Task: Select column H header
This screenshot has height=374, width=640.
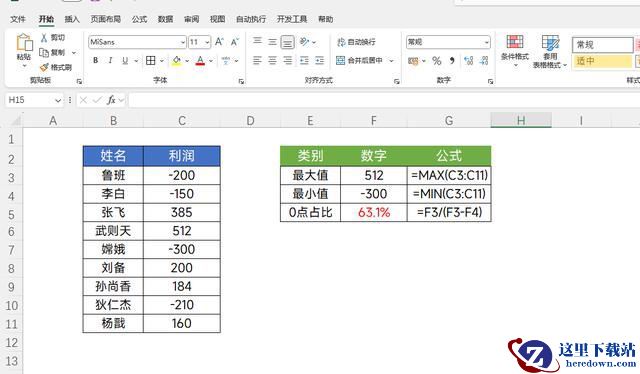Action: pyautogui.click(x=521, y=120)
